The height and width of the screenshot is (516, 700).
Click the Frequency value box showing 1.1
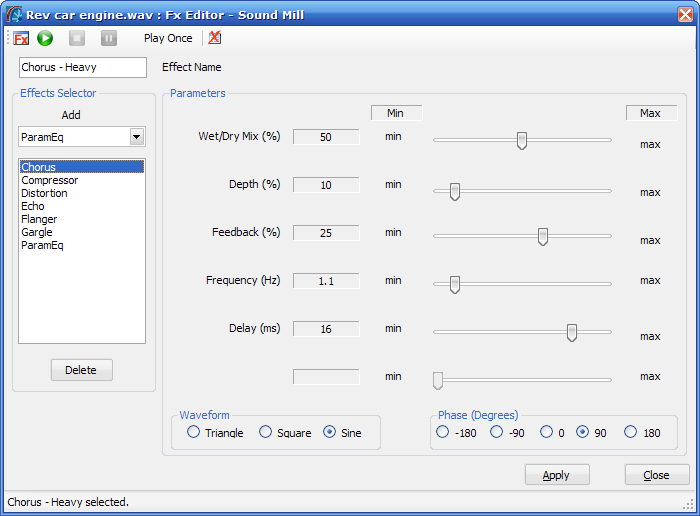pos(326,281)
